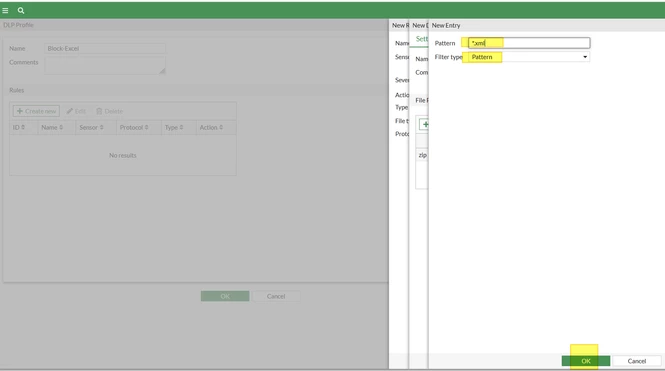Click the dropdown arrow of Filter type
Screen dimensions: 665x371
point(585,57)
